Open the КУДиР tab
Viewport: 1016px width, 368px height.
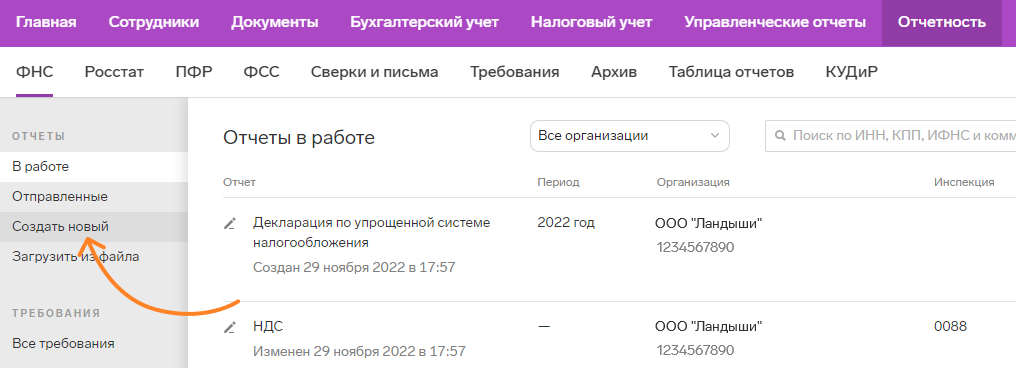[851, 72]
